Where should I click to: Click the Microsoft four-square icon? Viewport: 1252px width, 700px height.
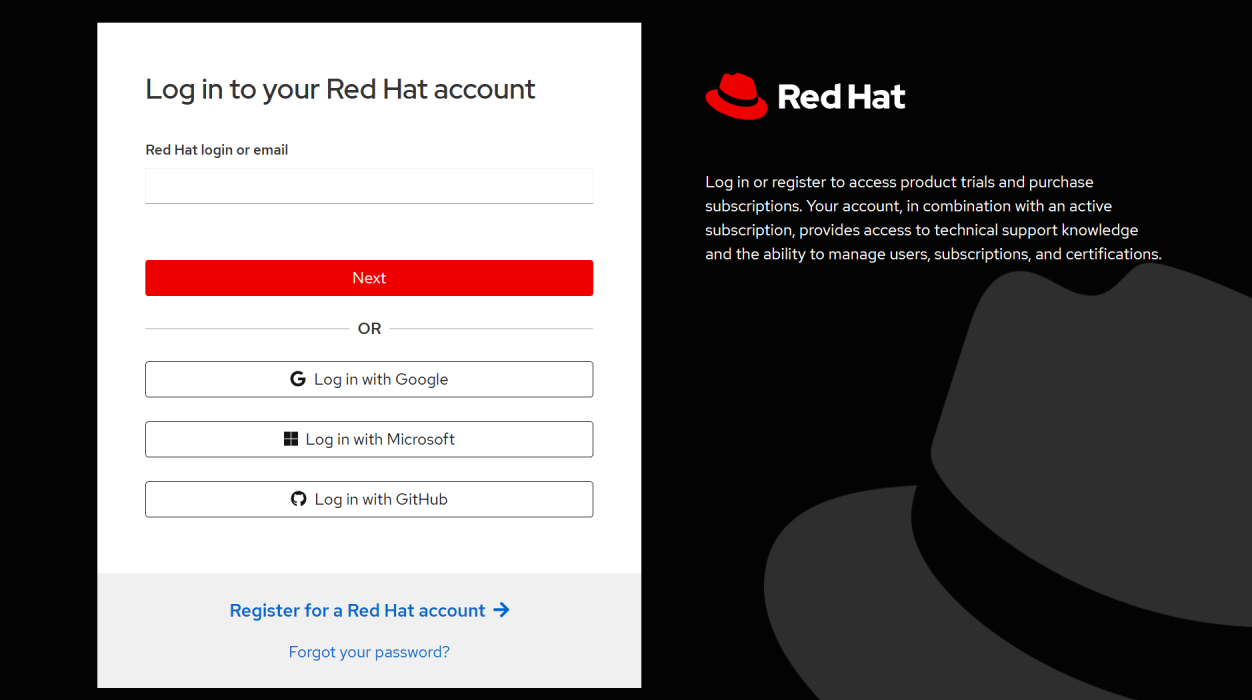pos(290,438)
